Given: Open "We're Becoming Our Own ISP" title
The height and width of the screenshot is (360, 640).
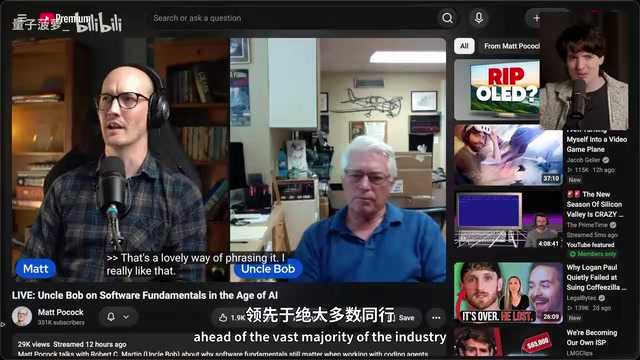Looking at the screenshot, I should 591,338.
